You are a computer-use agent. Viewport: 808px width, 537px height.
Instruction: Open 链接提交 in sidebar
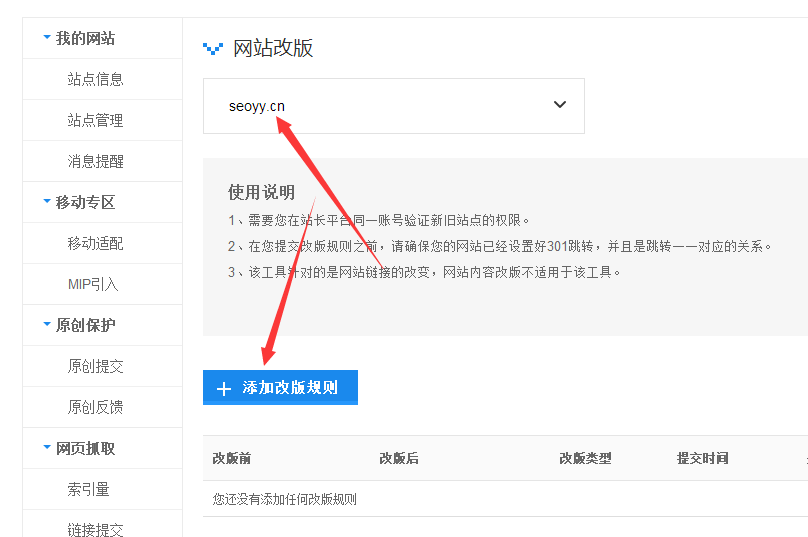pyautogui.click(x=96, y=529)
